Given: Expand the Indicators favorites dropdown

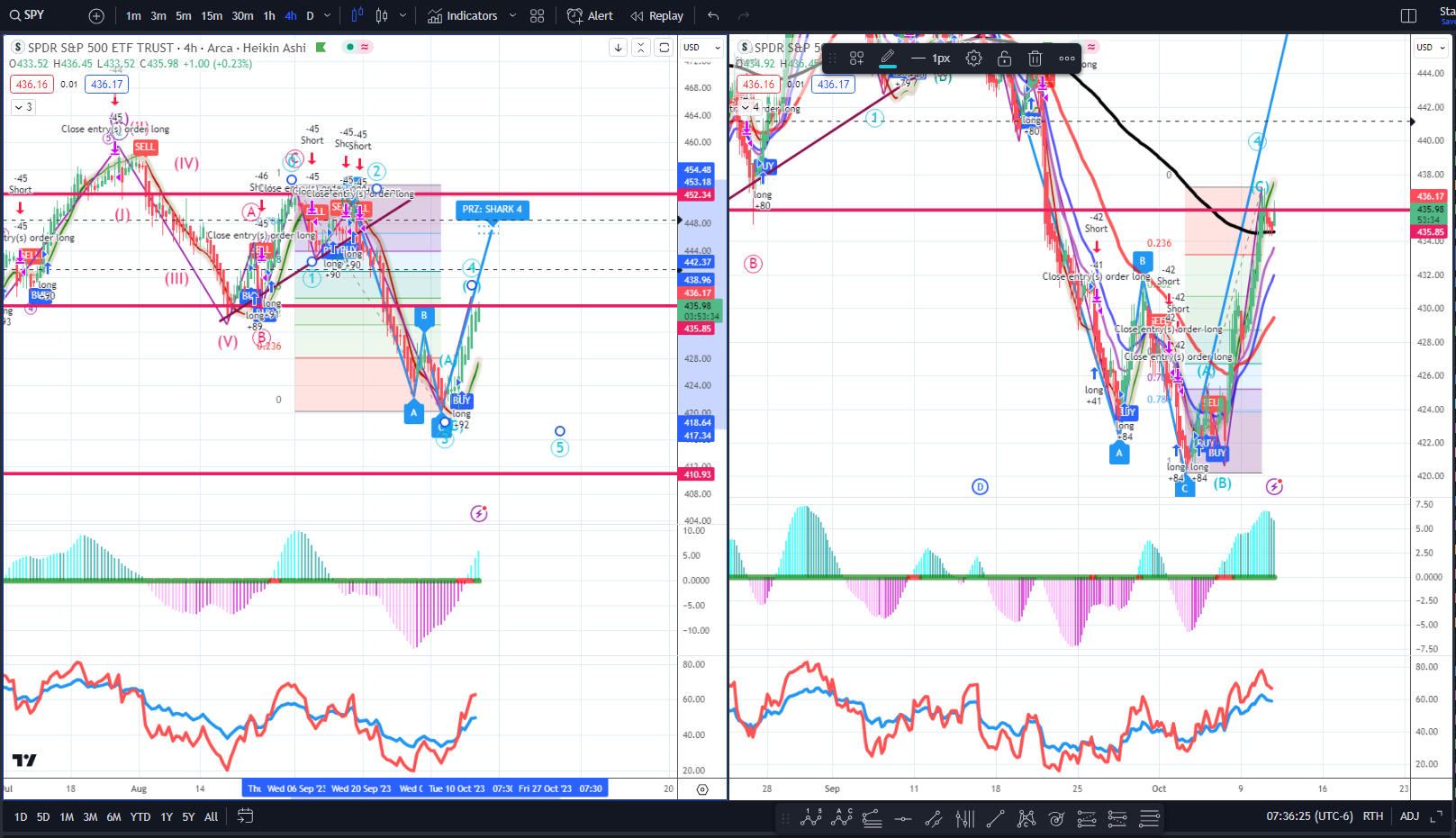Looking at the screenshot, I should pos(512,15).
